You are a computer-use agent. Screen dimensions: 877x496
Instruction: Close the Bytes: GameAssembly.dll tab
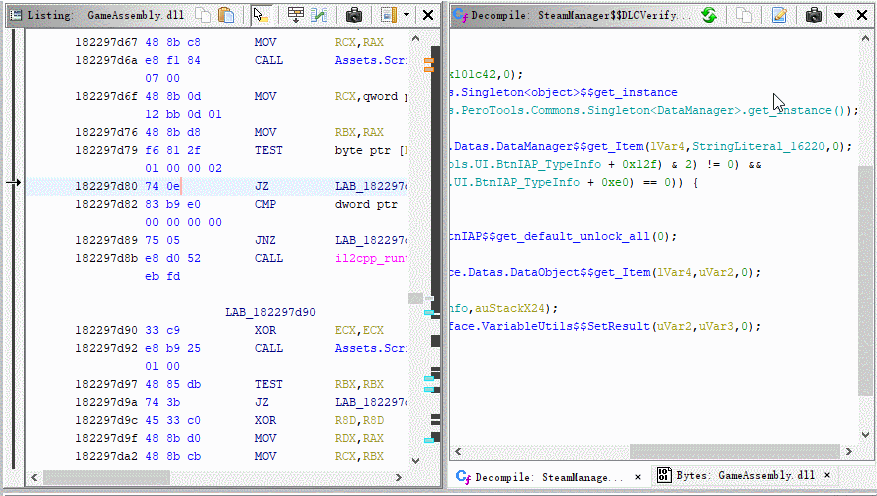point(828,476)
